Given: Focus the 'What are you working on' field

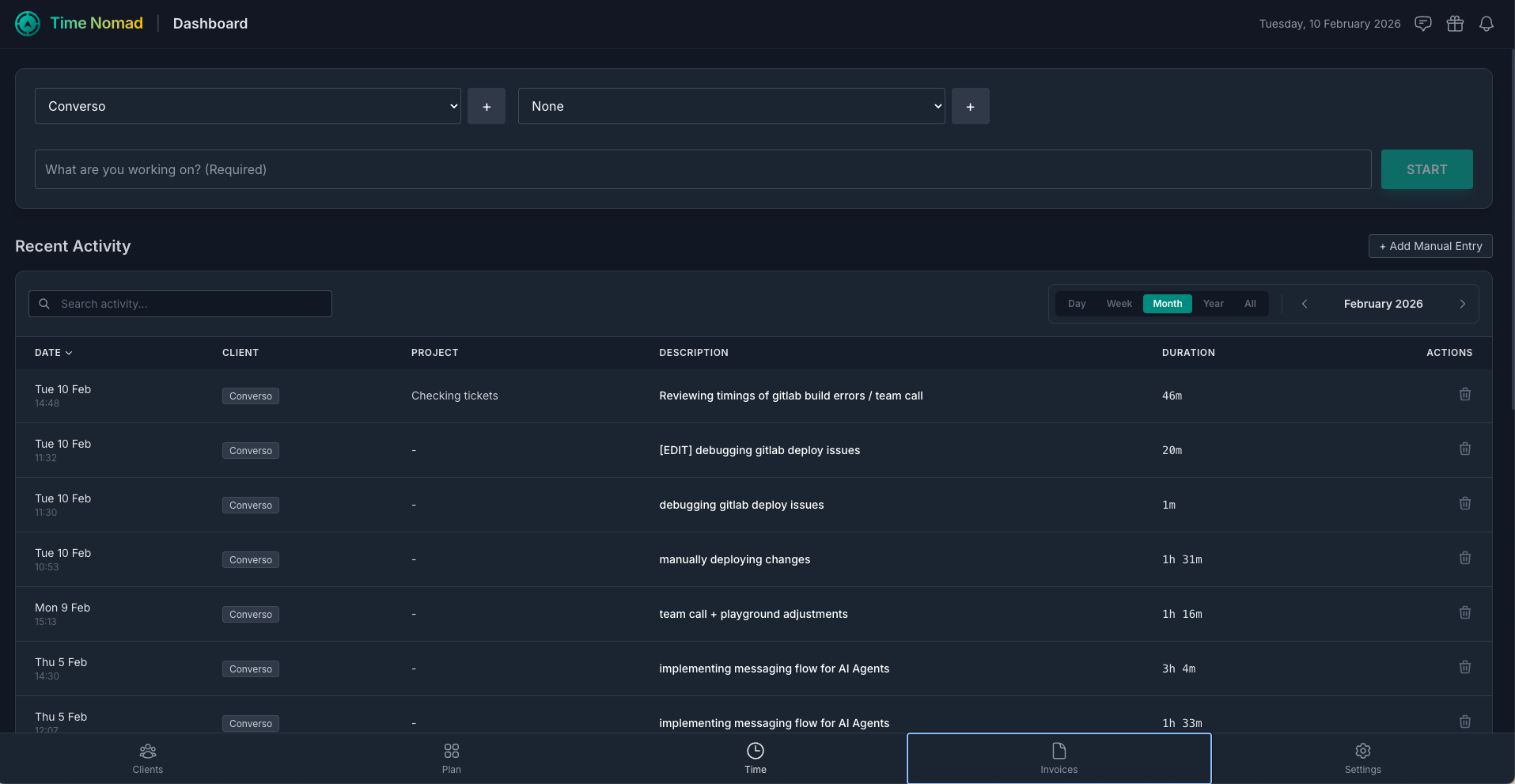Looking at the screenshot, I should point(703,169).
